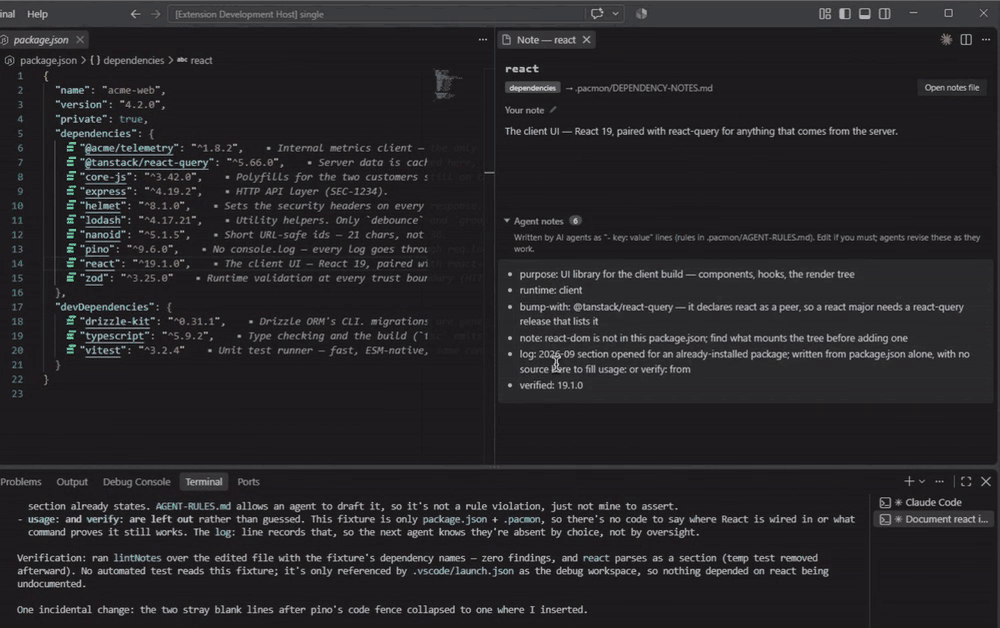The image size is (1000, 628).
Task: Edit Your note with the pencil icon
Action: pyautogui.click(x=553, y=110)
